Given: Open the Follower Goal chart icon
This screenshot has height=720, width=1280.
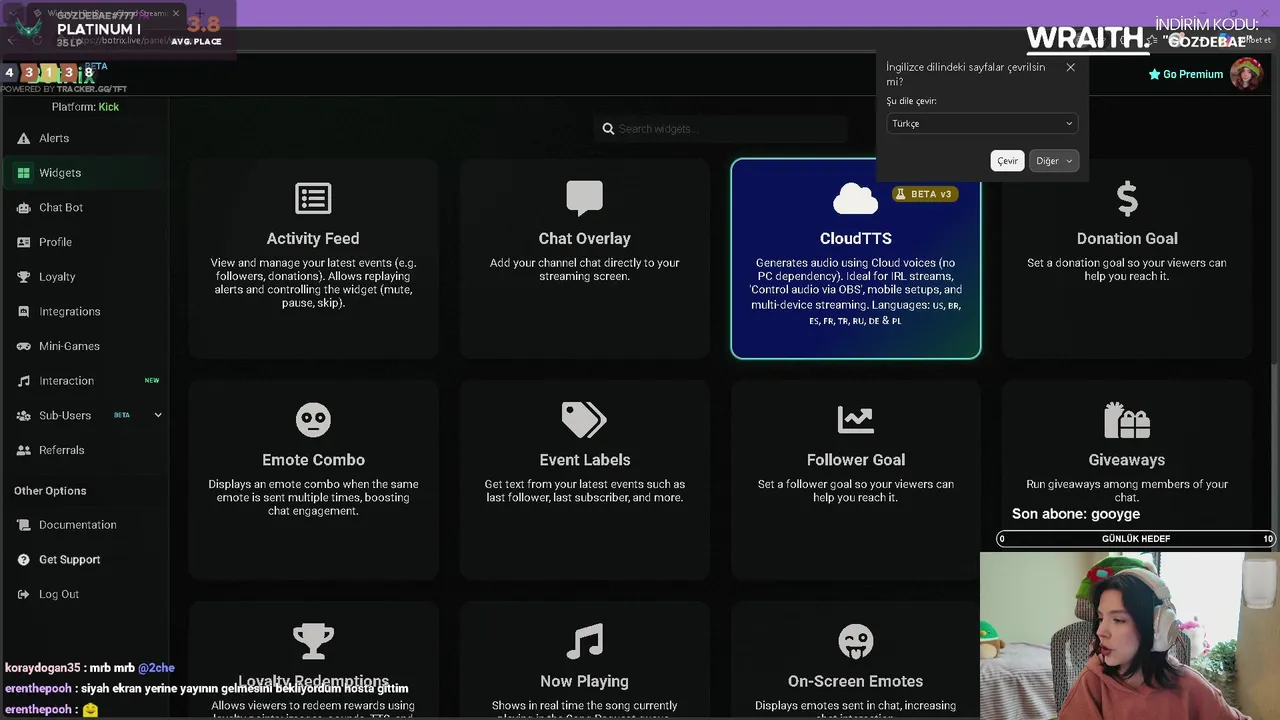Looking at the screenshot, I should [856, 419].
